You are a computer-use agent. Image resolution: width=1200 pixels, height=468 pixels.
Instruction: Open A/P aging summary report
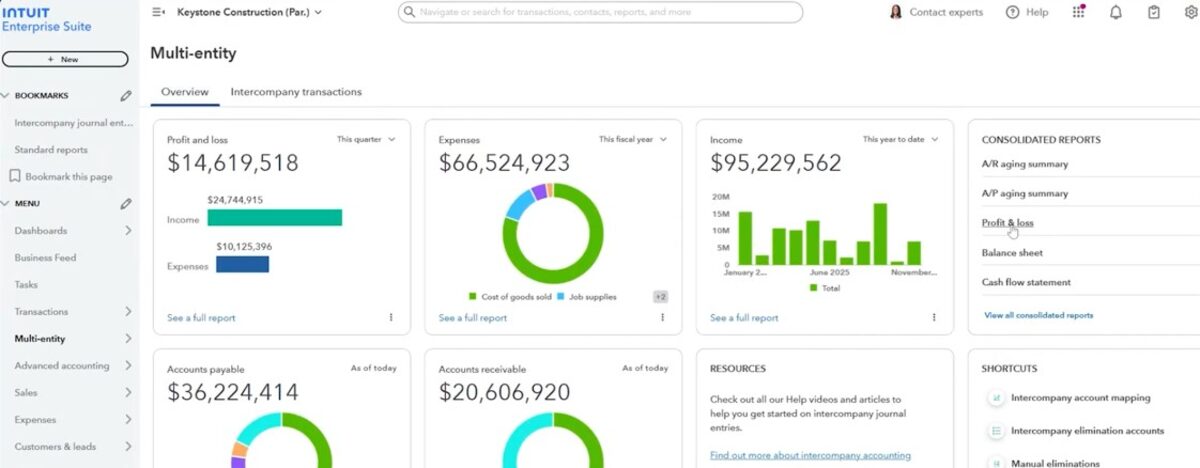click(1025, 194)
